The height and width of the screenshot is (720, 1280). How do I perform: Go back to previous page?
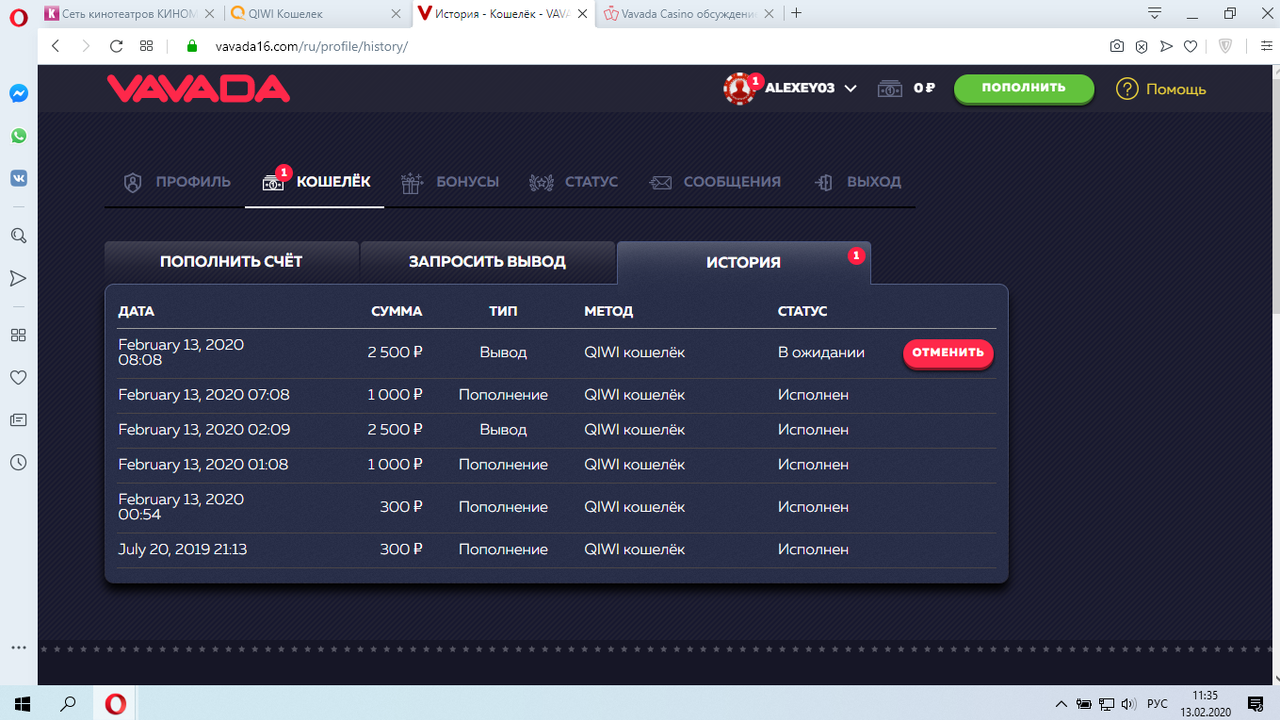tap(55, 46)
